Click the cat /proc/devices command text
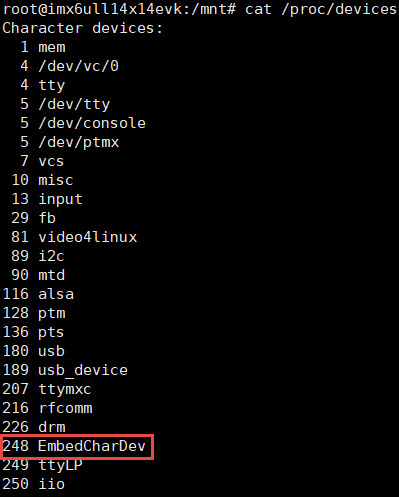The width and height of the screenshot is (399, 497). click(321, 9)
